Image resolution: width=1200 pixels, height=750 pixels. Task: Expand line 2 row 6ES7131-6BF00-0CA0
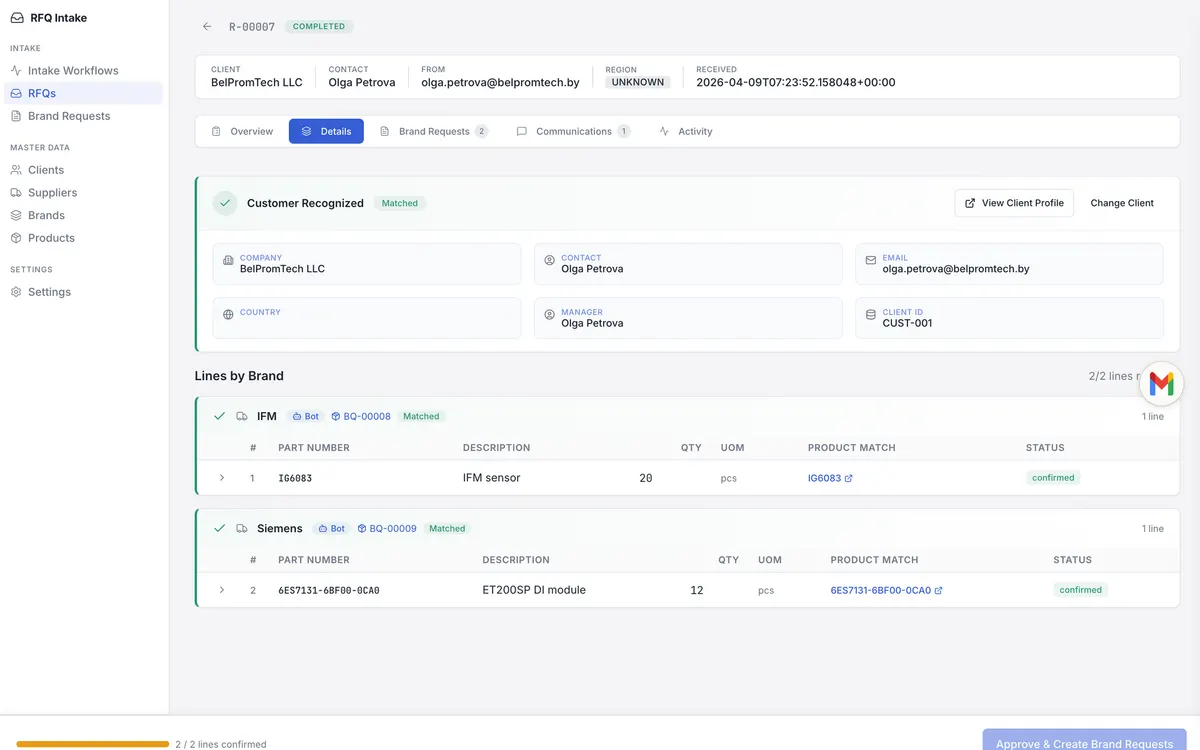[222, 590]
